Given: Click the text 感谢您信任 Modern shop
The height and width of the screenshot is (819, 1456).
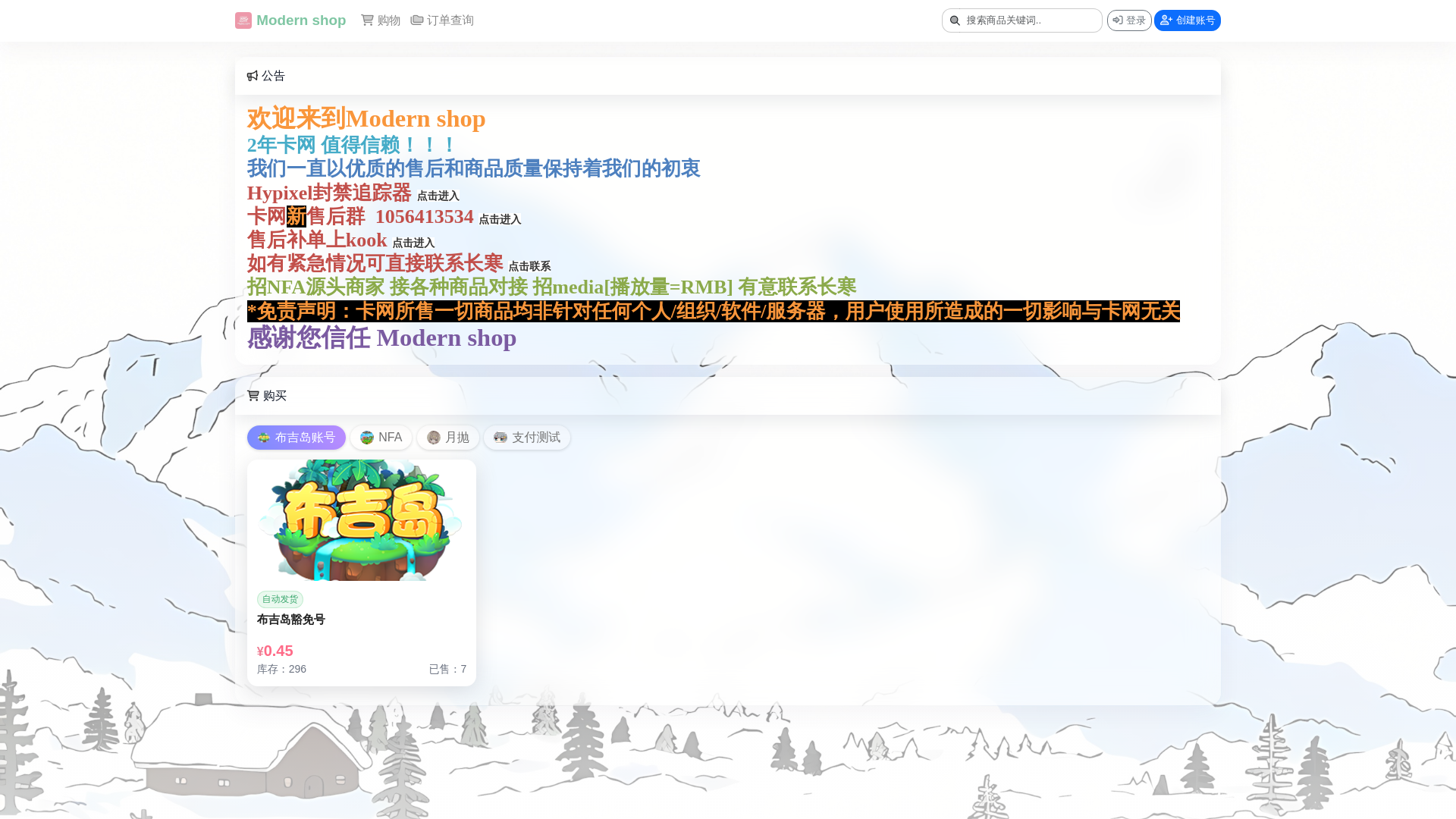Looking at the screenshot, I should 382,337.
